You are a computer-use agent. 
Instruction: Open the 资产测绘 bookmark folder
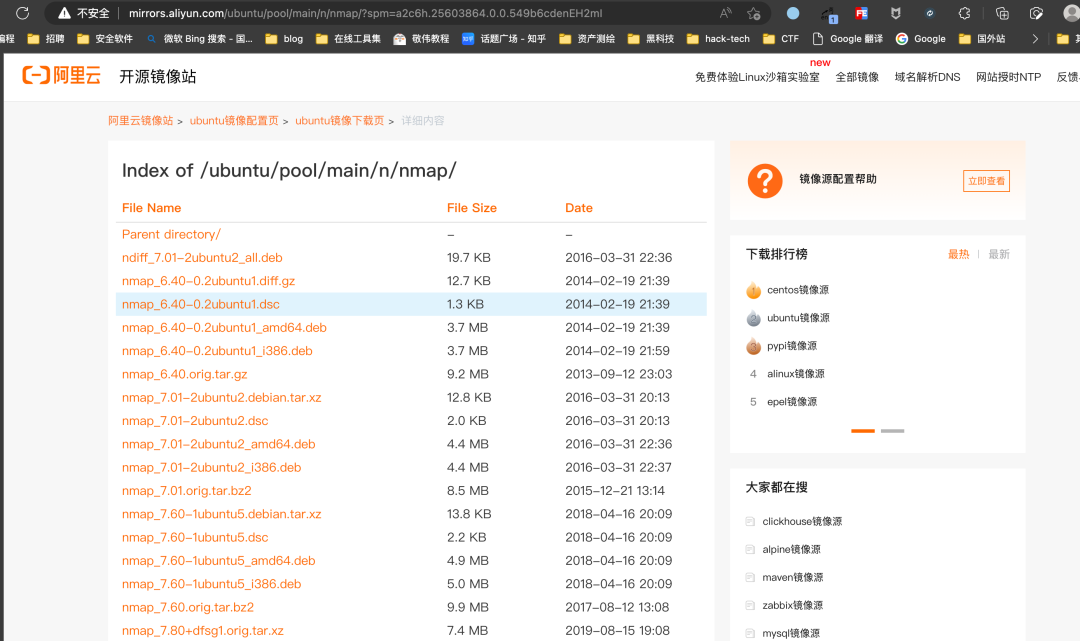[x=587, y=39]
